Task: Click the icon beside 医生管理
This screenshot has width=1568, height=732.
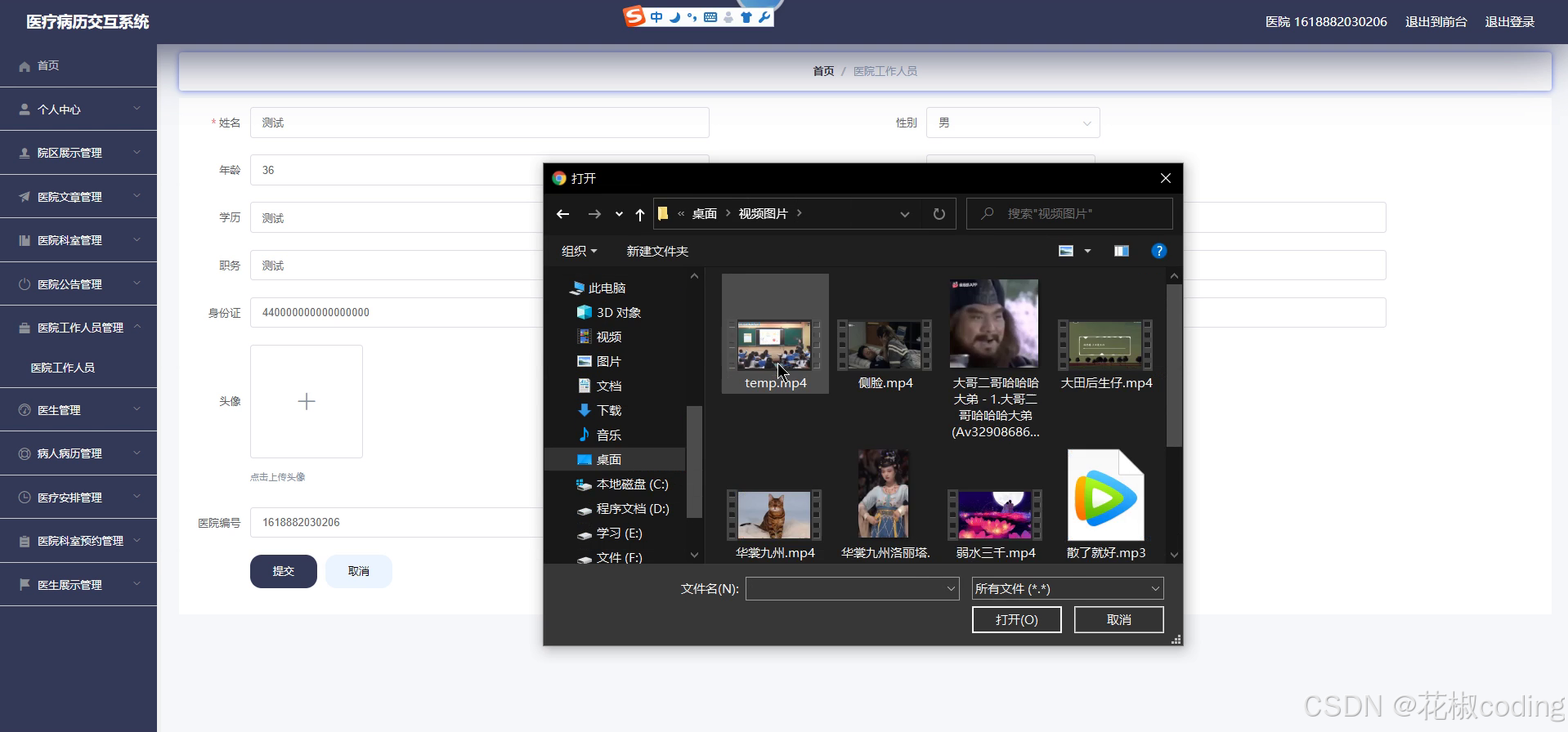Action: [25, 410]
